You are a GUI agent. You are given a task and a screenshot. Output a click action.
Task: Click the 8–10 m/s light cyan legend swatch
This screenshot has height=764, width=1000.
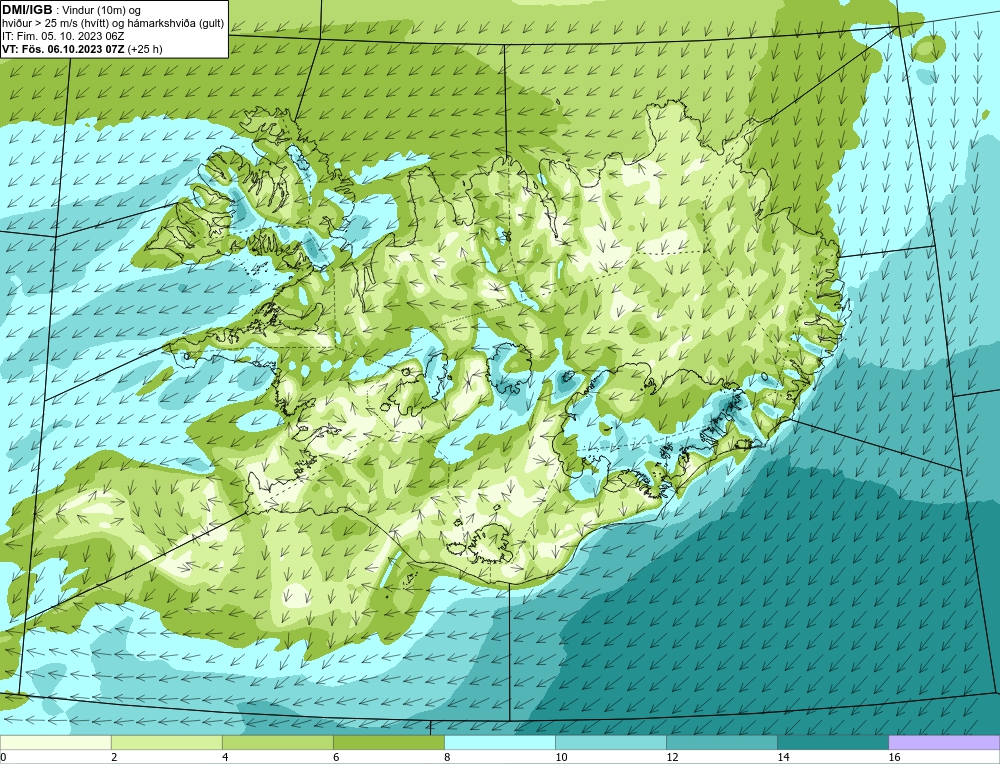tap(499, 742)
